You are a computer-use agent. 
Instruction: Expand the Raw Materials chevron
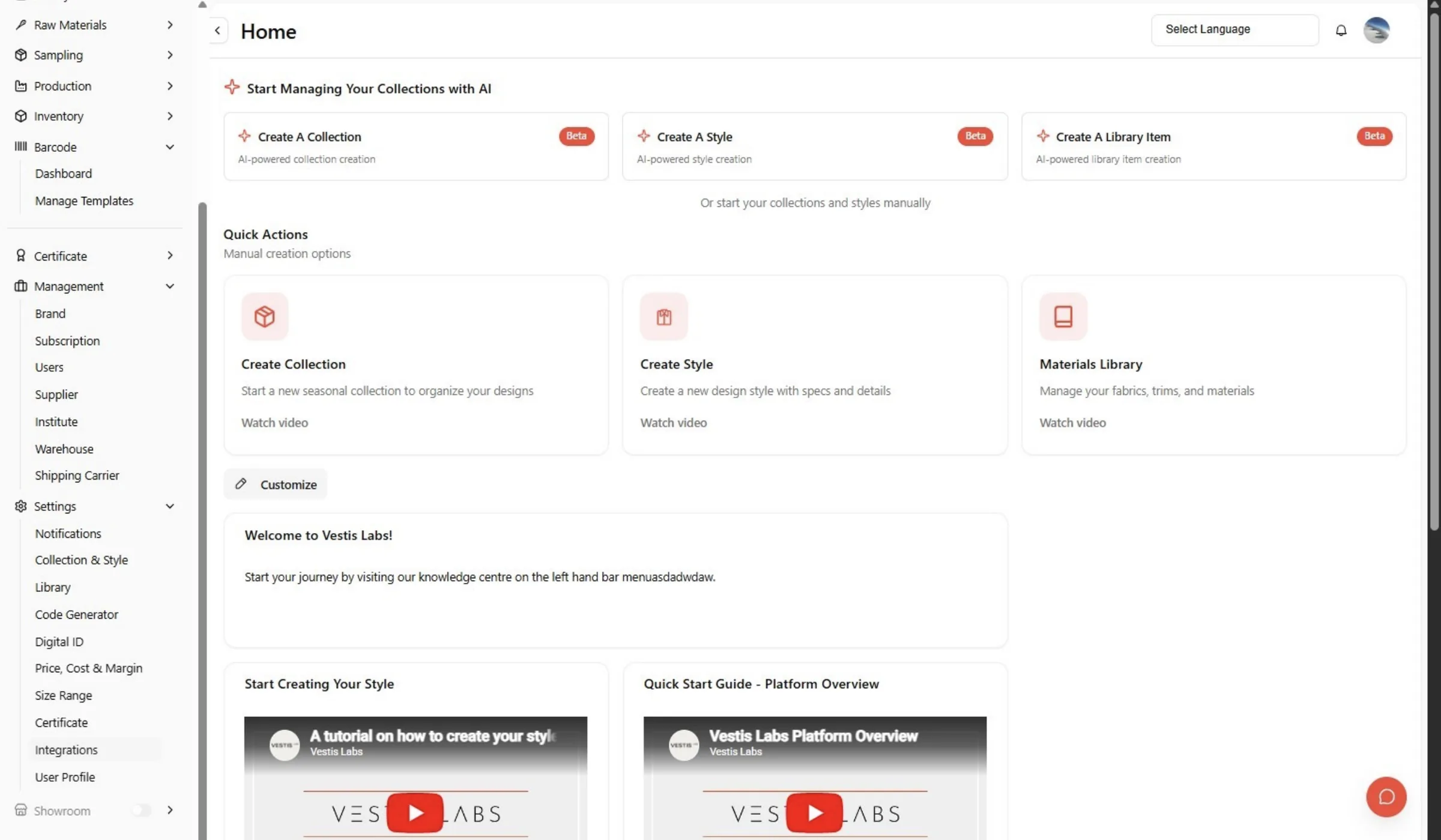coord(171,25)
